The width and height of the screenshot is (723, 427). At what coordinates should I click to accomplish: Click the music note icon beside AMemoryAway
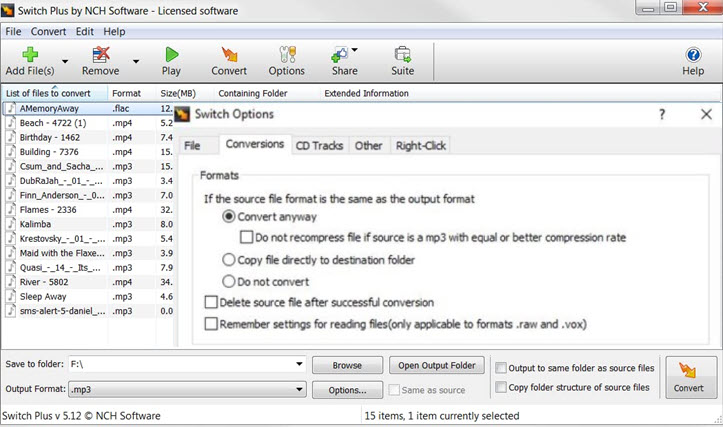[11, 108]
